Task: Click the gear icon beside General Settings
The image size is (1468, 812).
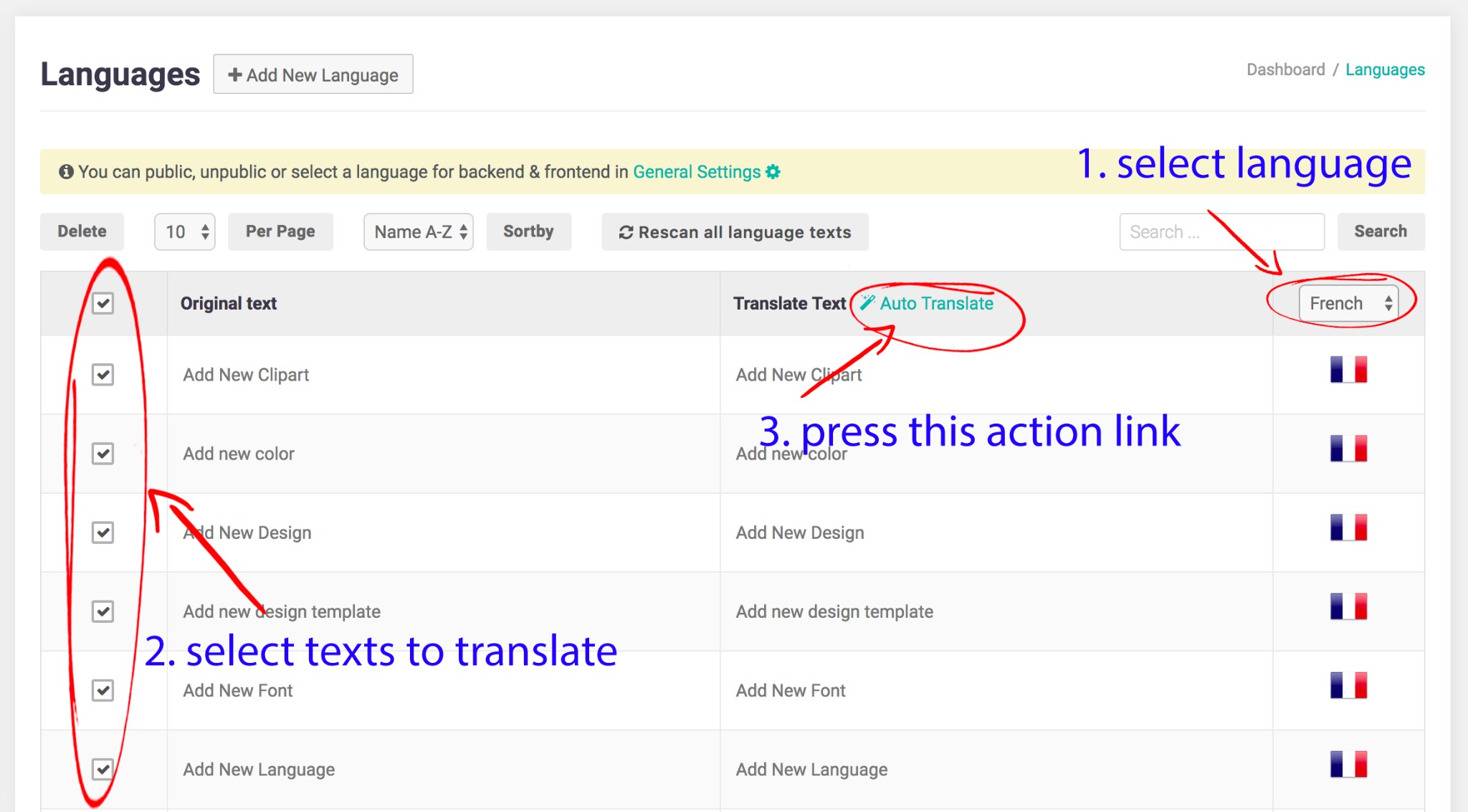Action: point(773,172)
